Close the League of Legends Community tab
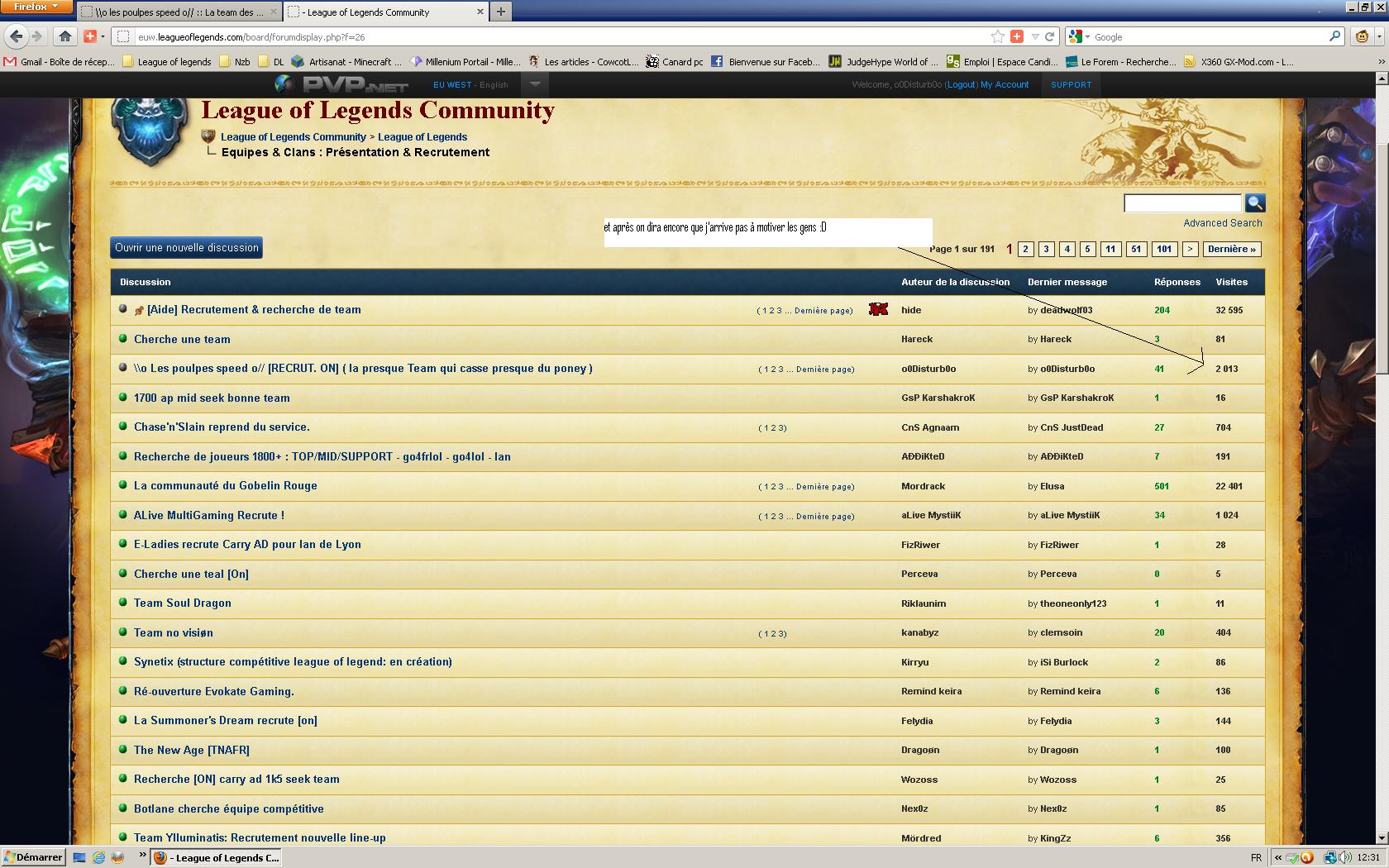Viewport: 1389px width, 868px height. [480, 12]
